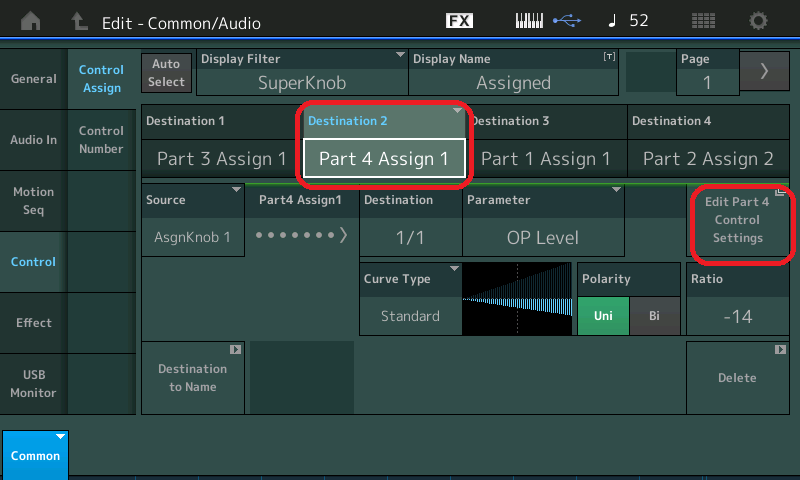This screenshot has width=800, height=480.
Task: Set Polarity to Bi
Action: tap(655, 316)
